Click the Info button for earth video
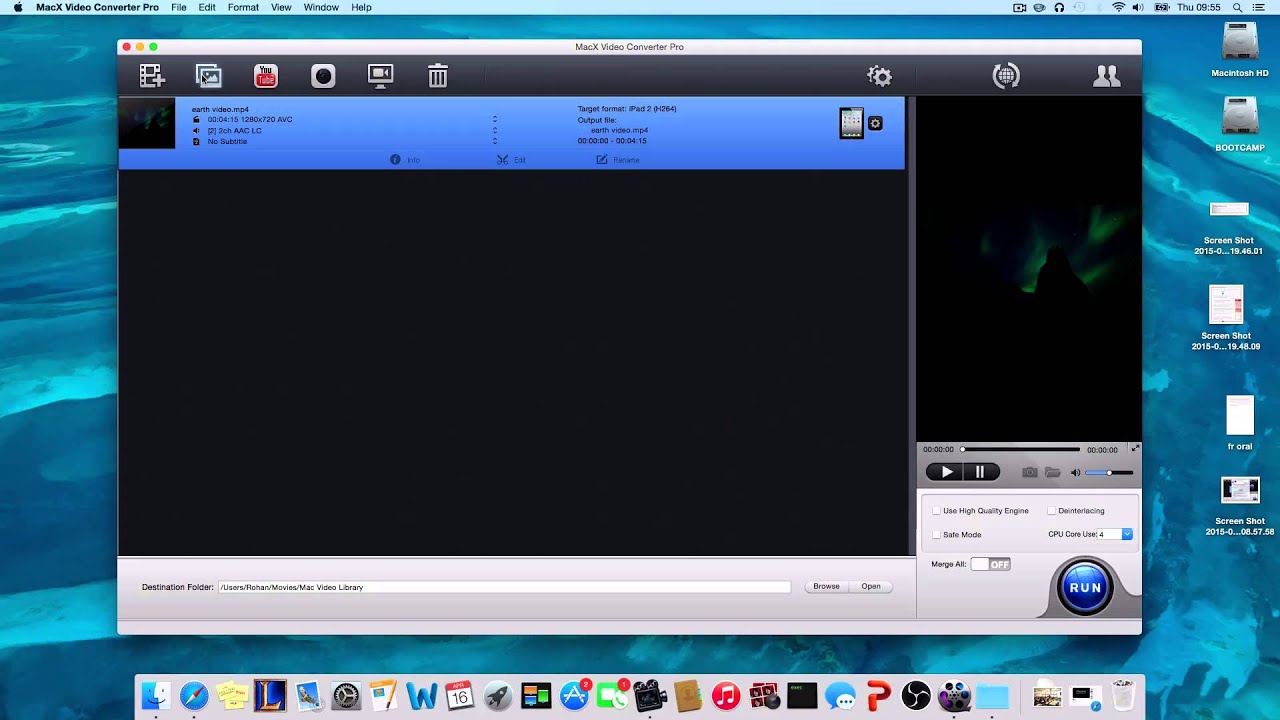 tap(405, 160)
